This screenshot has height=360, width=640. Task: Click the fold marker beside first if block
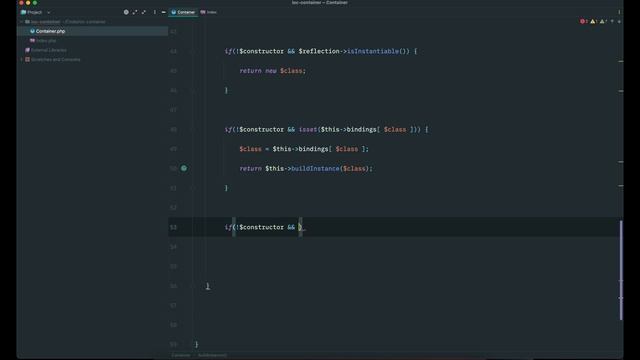coord(193,51)
